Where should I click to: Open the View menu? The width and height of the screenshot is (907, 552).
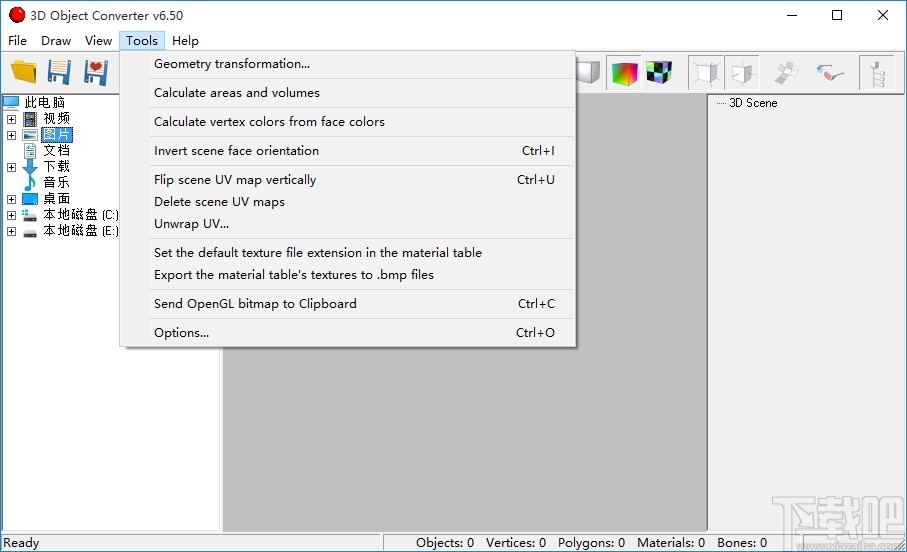[x=98, y=41]
